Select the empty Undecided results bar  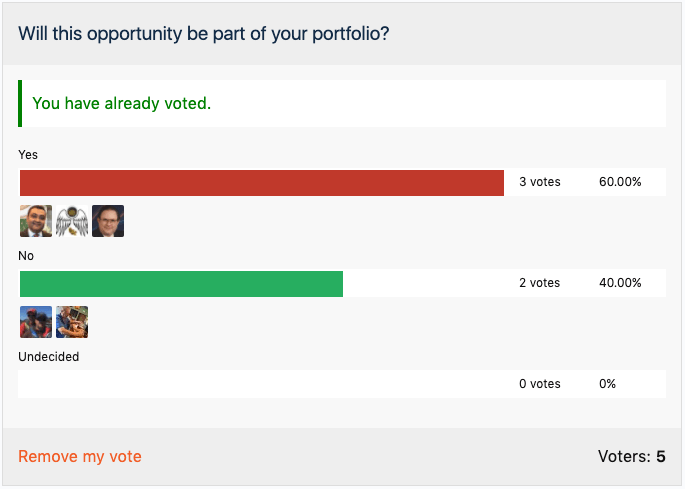point(262,384)
